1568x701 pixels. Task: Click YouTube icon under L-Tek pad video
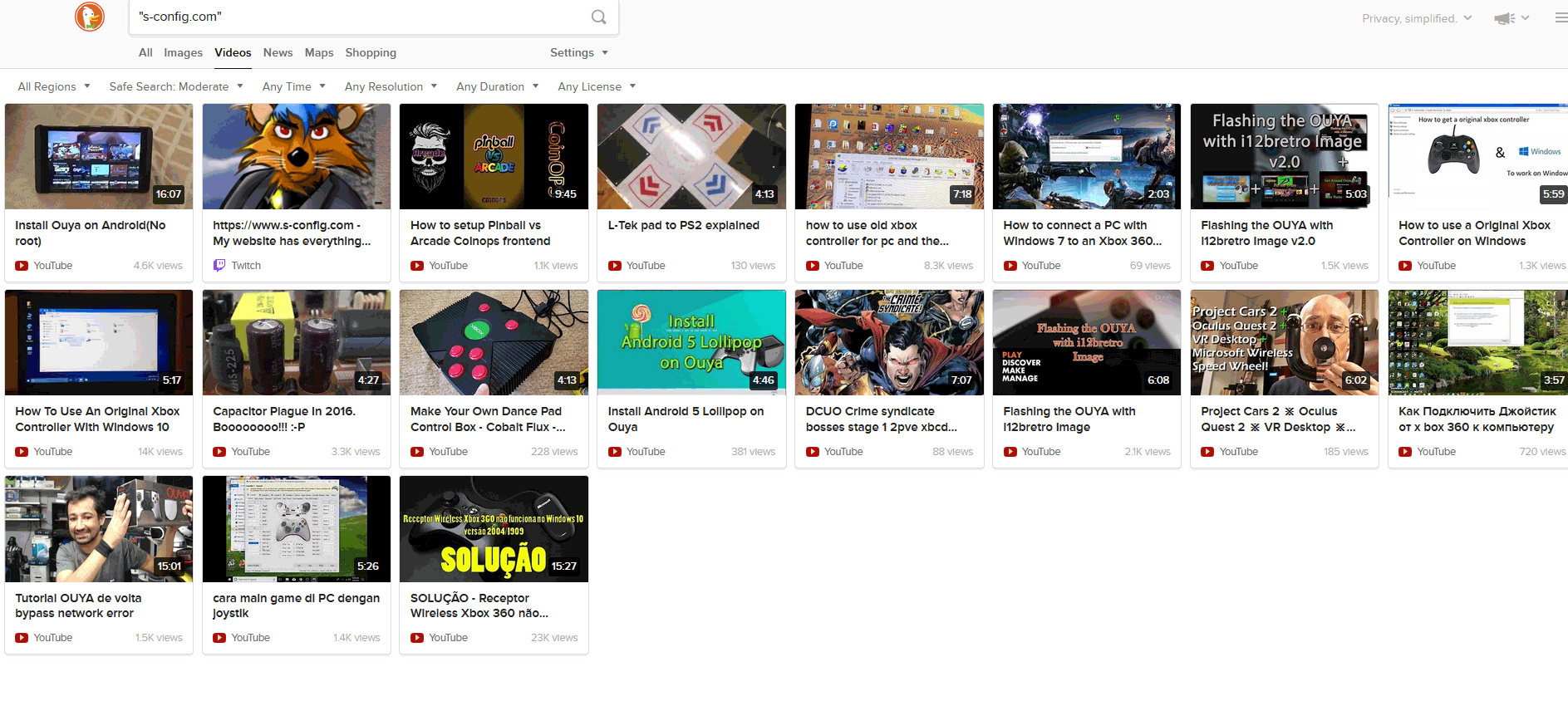(x=615, y=266)
